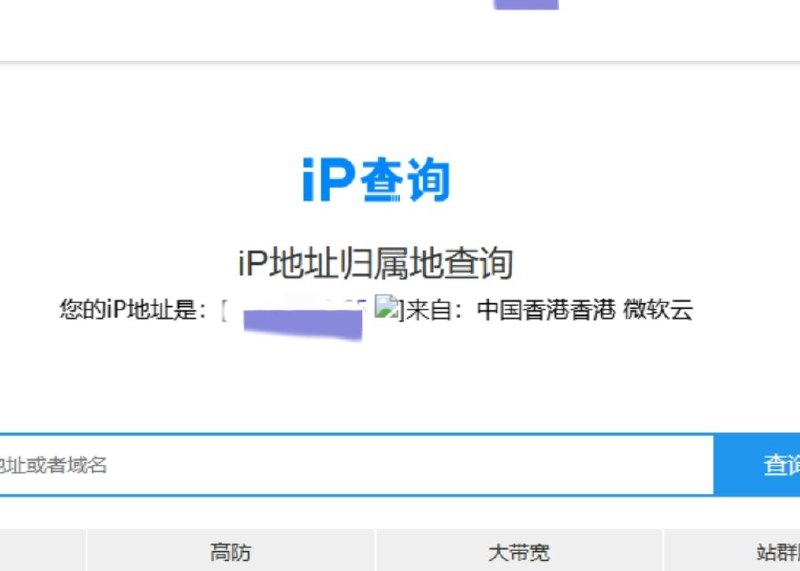Click the opening bracket before the IP address
800x571 pixels.
coord(225,310)
